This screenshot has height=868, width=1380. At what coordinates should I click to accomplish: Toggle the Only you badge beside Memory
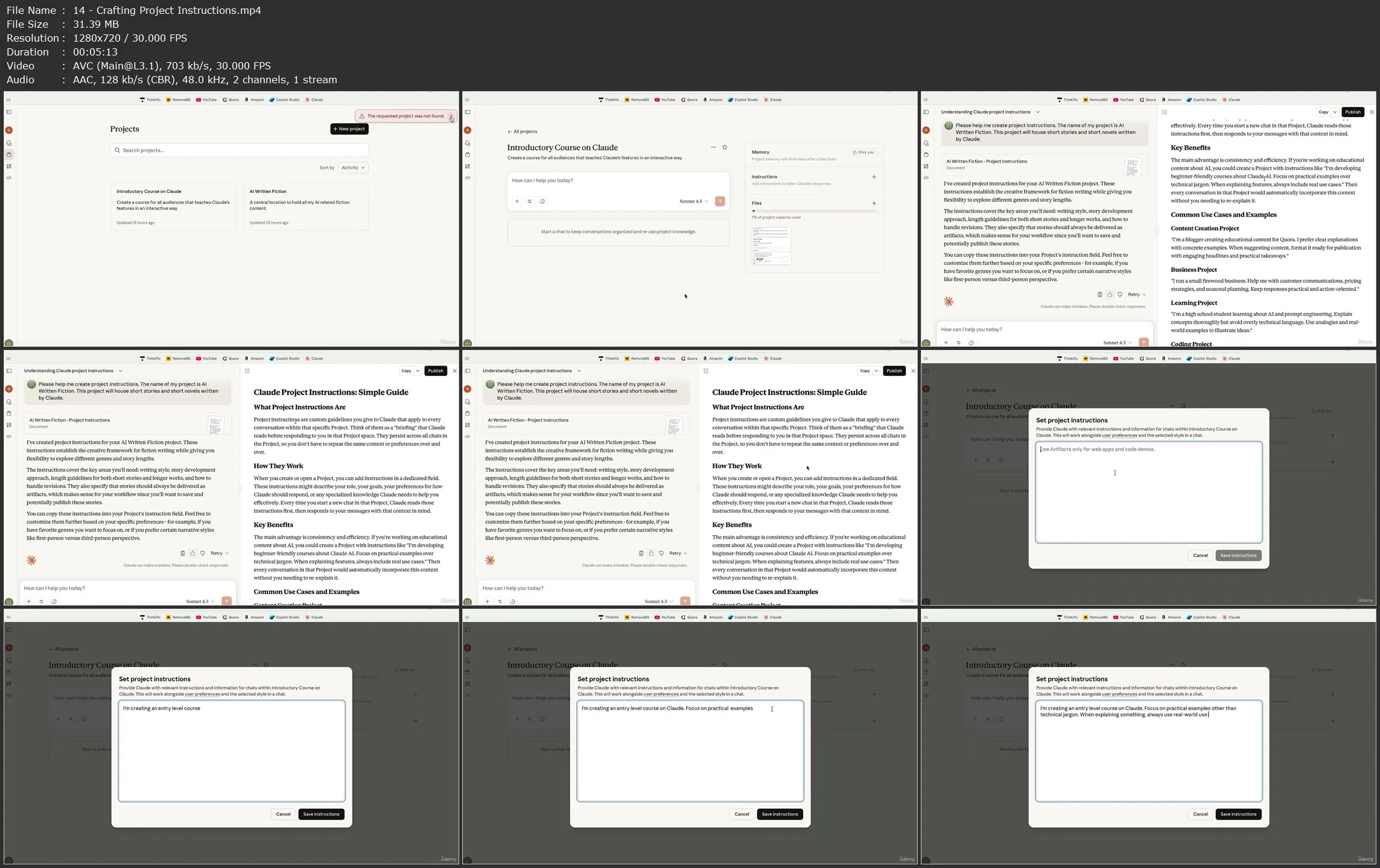[x=863, y=153]
